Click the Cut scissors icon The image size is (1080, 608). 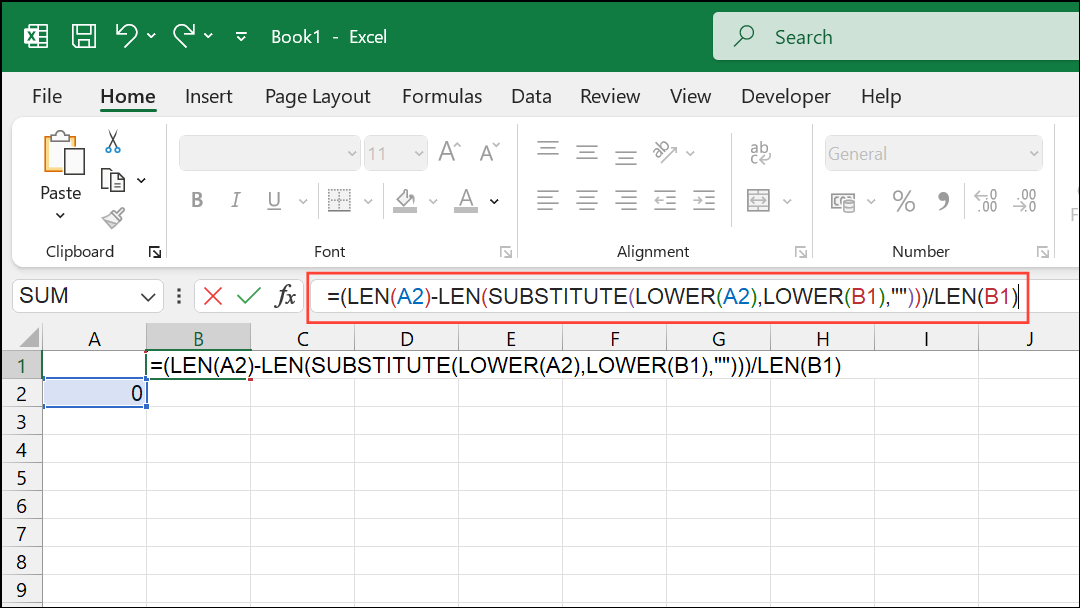coord(112,142)
